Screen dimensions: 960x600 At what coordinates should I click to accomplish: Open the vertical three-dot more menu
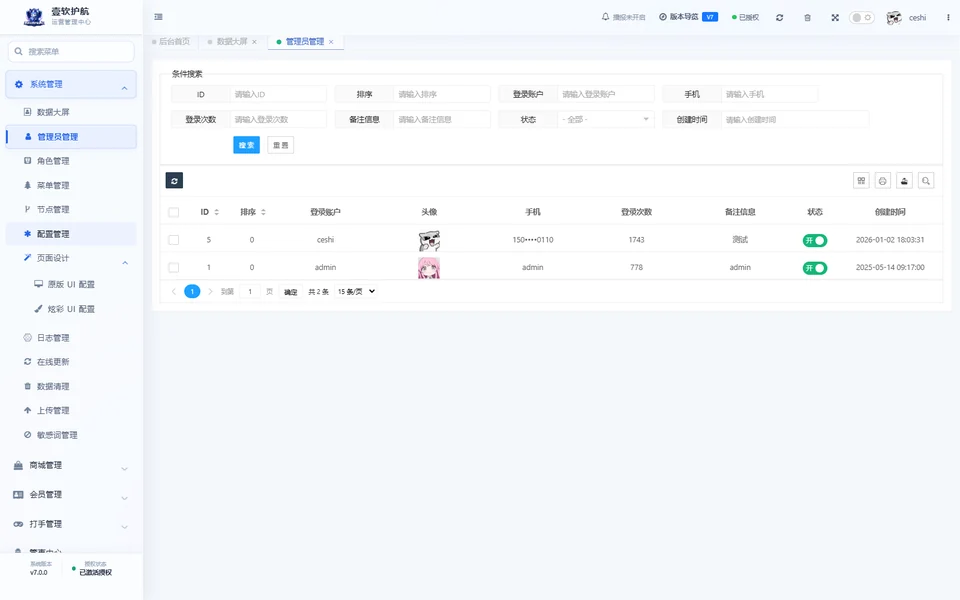[x=948, y=17]
